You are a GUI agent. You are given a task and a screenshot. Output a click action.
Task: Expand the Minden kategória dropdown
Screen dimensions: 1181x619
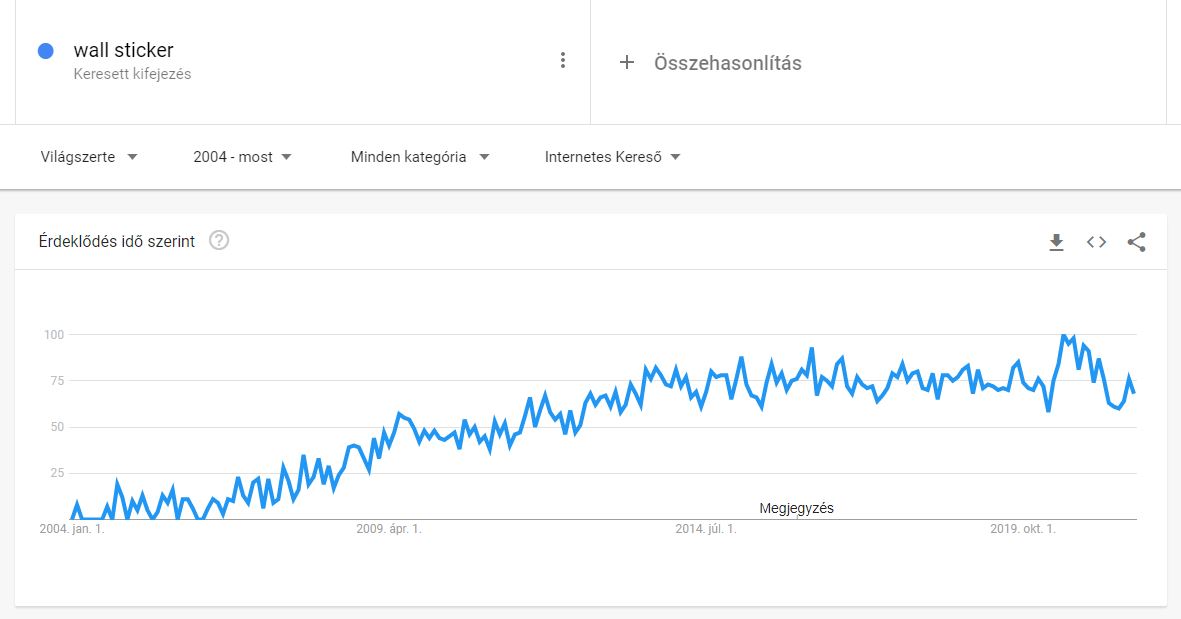(x=420, y=157)
